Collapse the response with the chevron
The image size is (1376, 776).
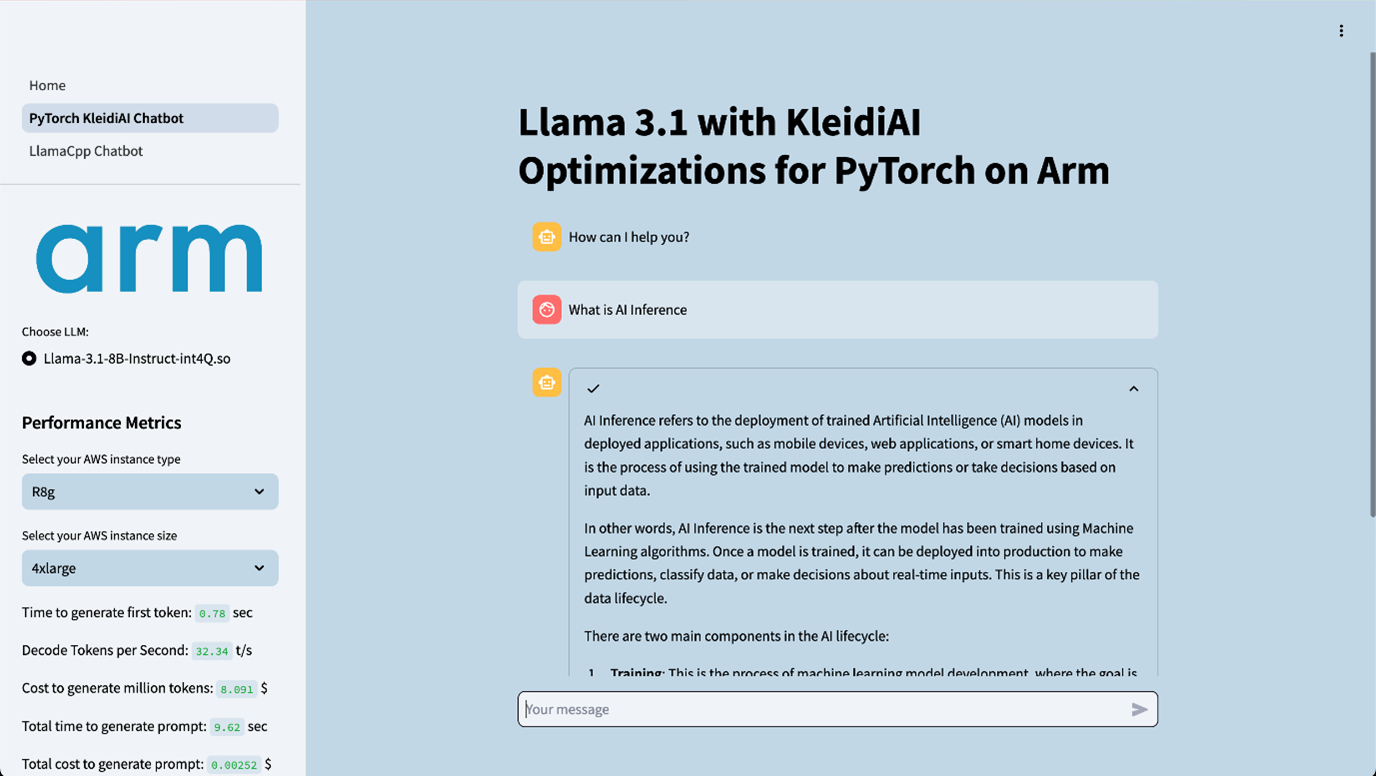click(x=1133, y=389)
